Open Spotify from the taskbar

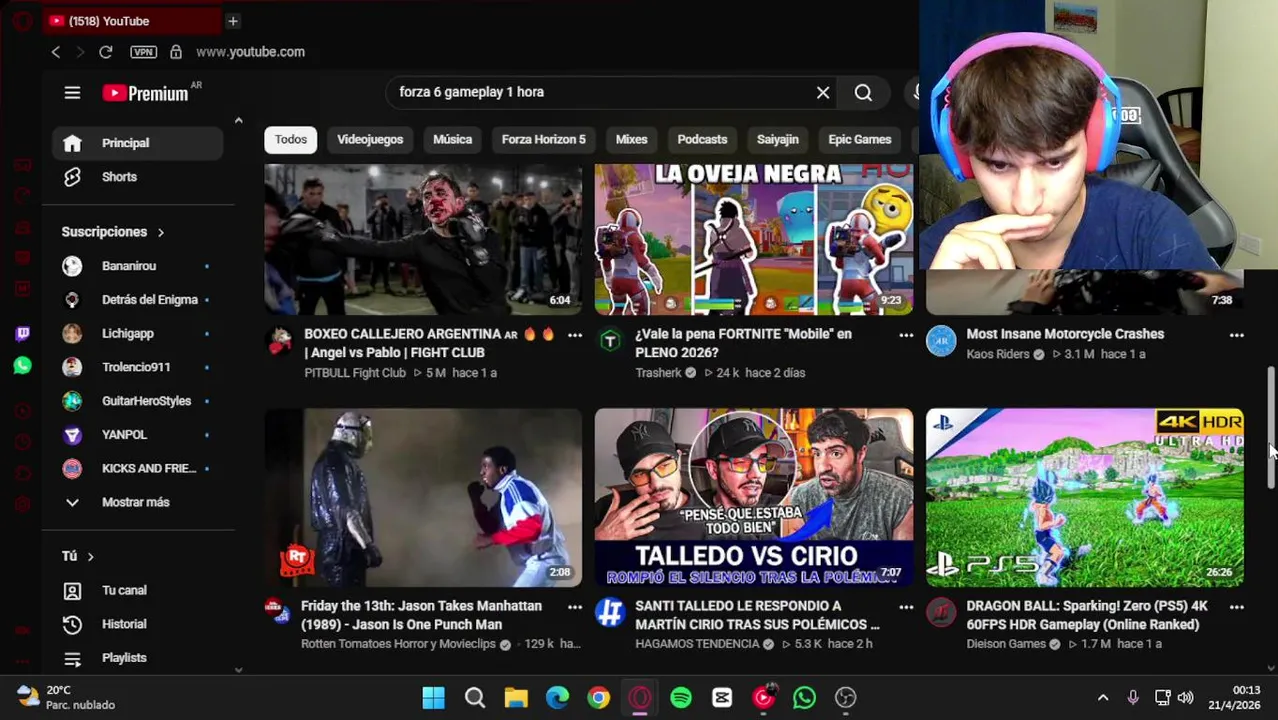(x=681, y=697)
